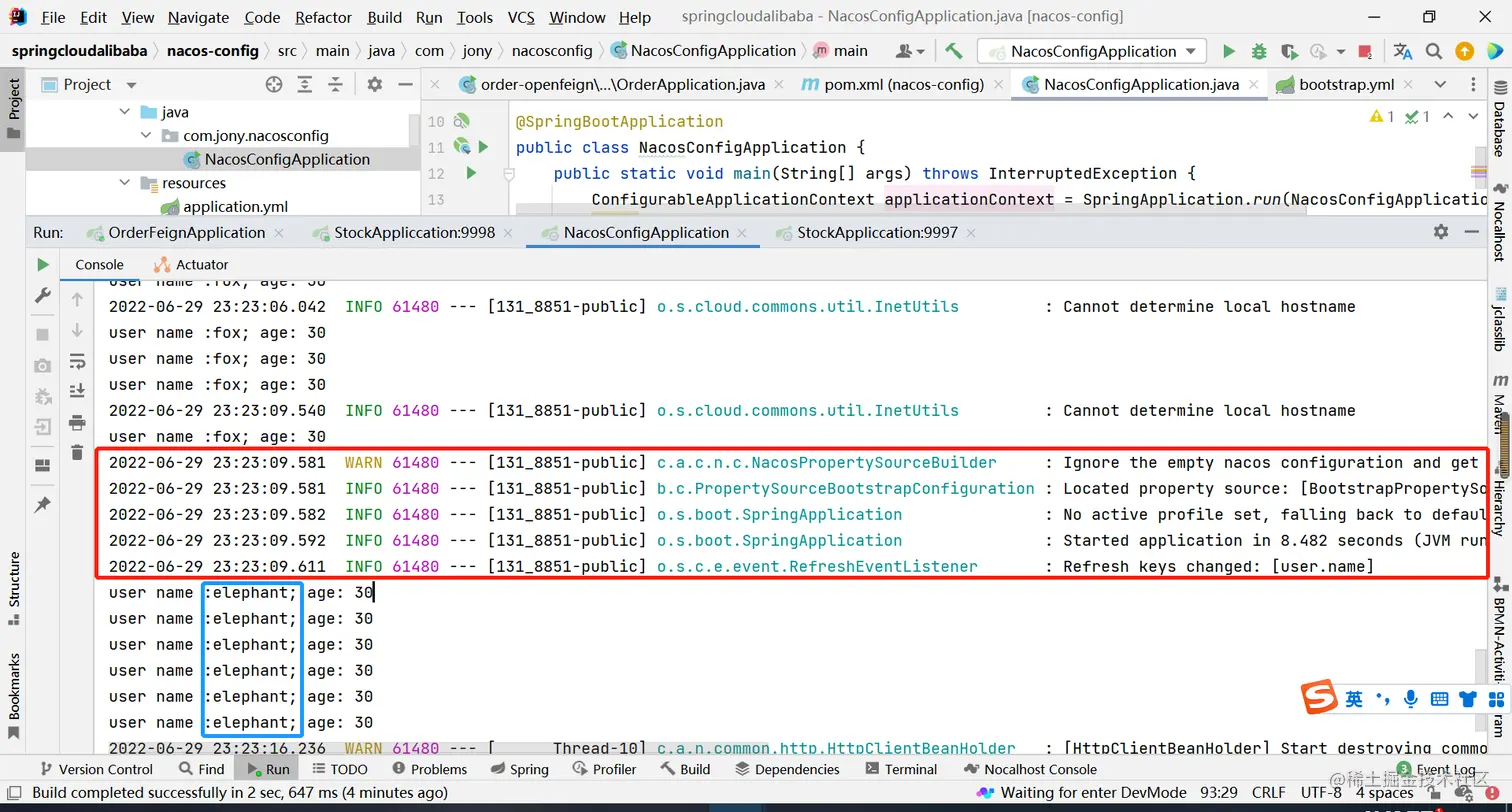The width and height of the screenshot is (1512, 812).
Task: Stop the running process with the red square
Action: click(1365, 51)
